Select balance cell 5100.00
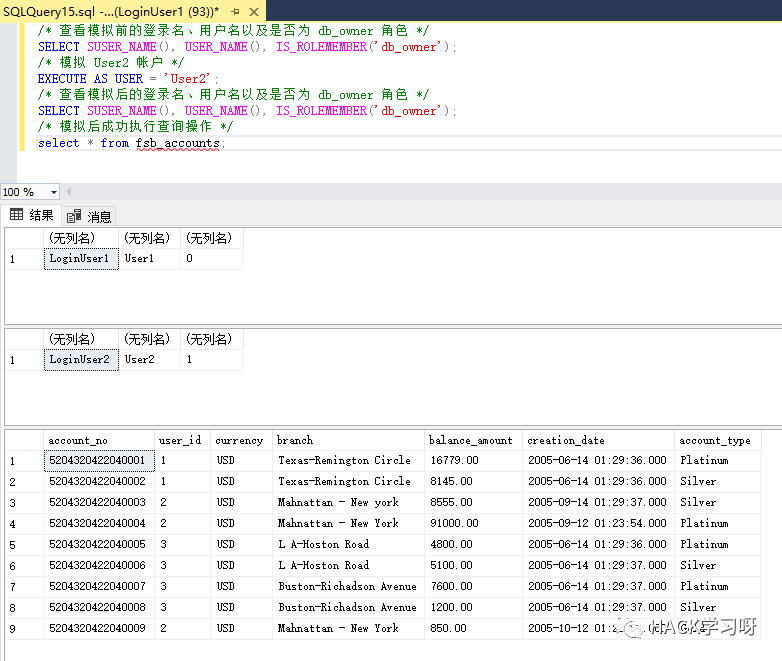 (x=473, y=565)
